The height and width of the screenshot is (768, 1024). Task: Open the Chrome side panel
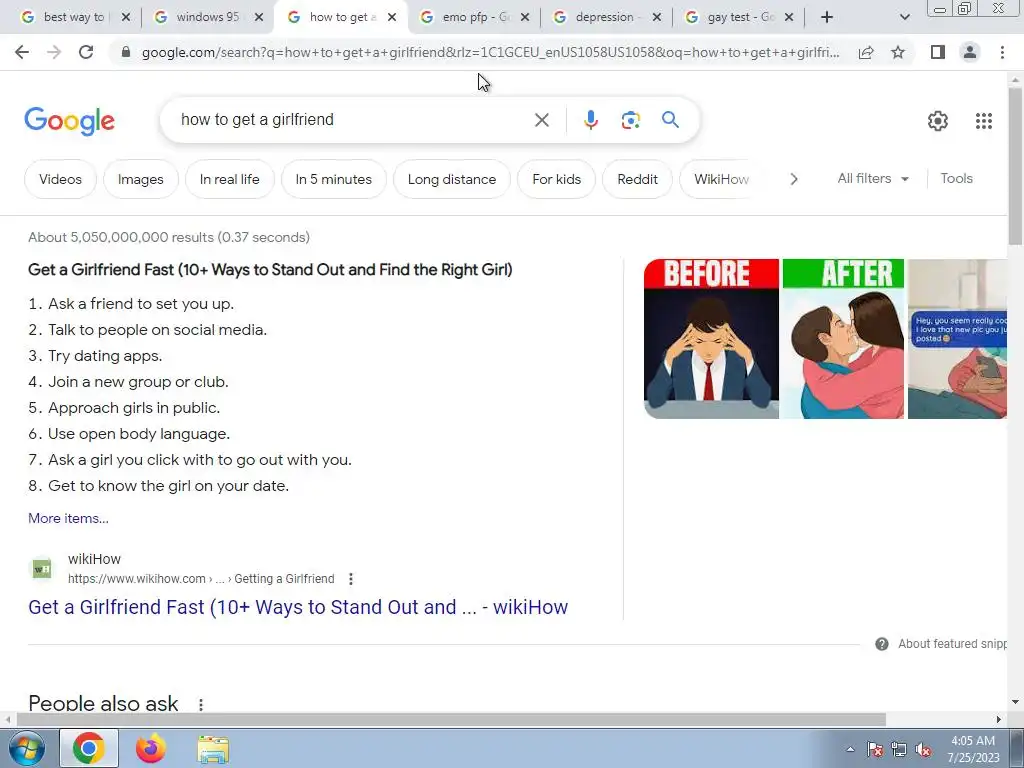tap(938, 52)
